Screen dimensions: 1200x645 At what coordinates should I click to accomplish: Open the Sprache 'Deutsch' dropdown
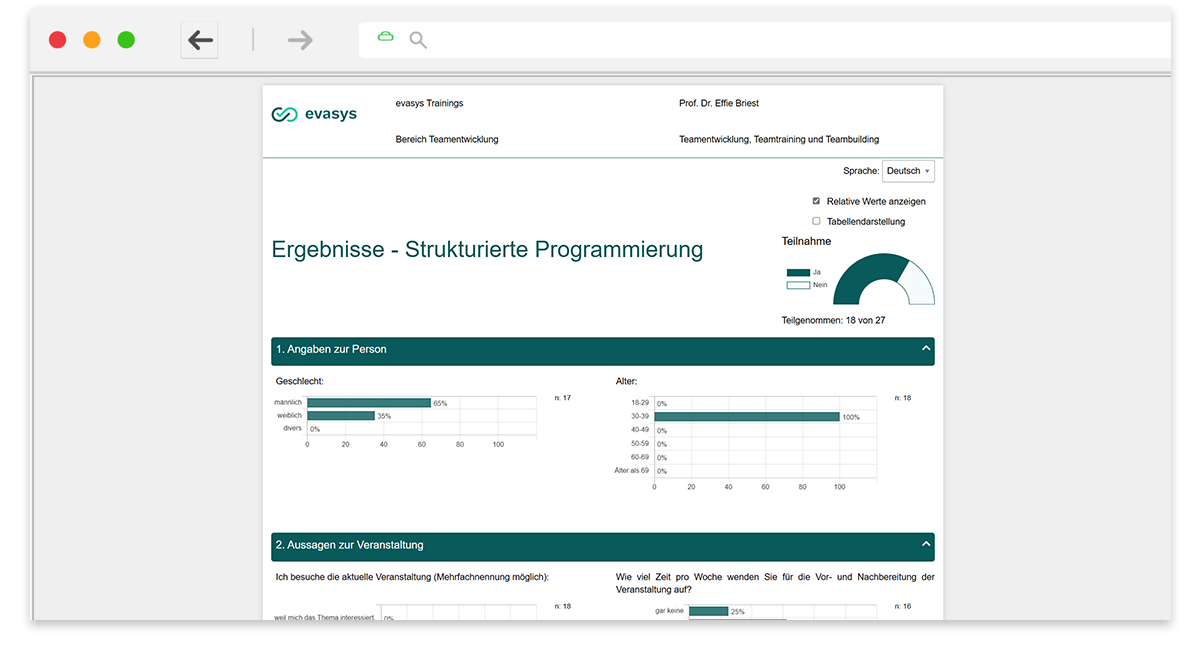click(x=908, y=171)
